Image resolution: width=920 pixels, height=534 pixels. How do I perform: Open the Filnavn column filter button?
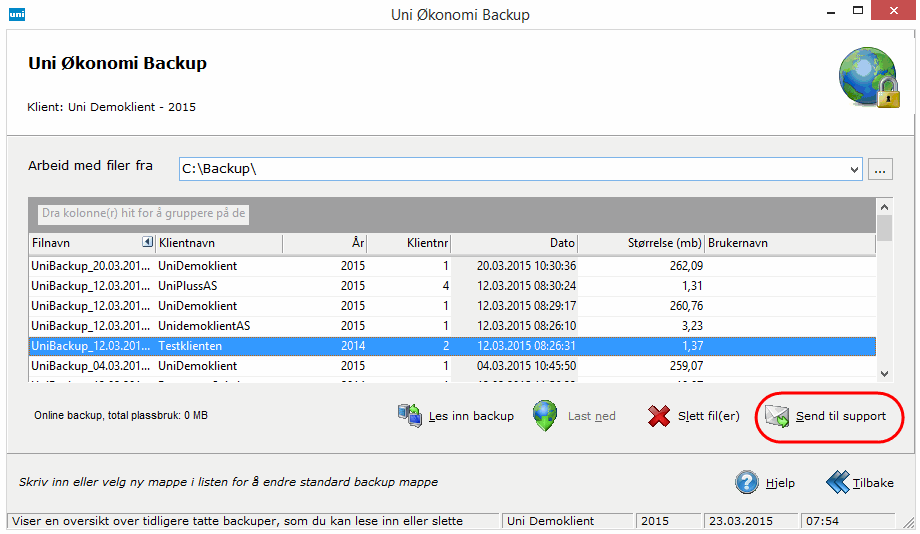pos(147,243)
